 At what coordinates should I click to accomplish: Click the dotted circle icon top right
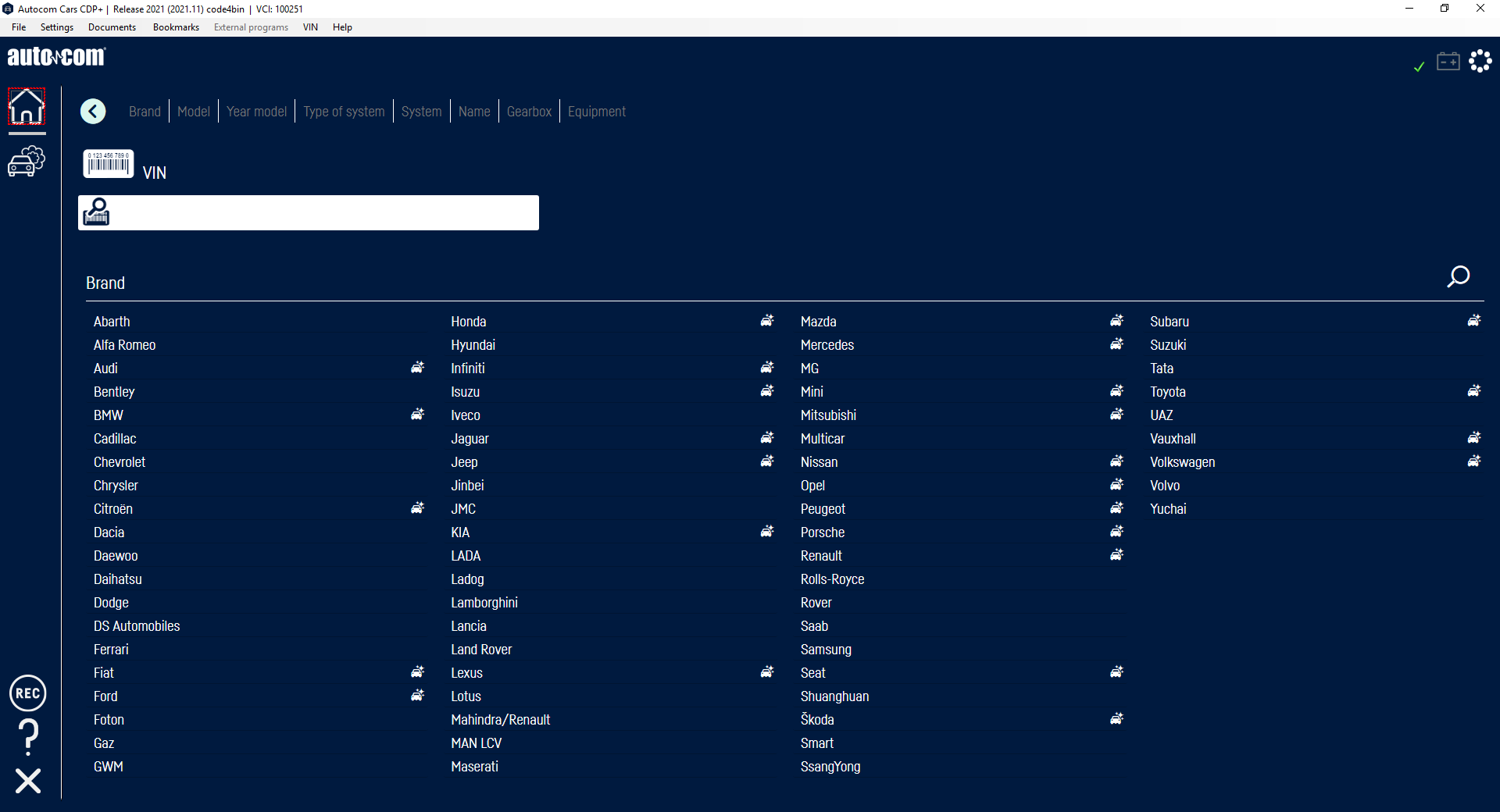click(x=1480, y=61)
